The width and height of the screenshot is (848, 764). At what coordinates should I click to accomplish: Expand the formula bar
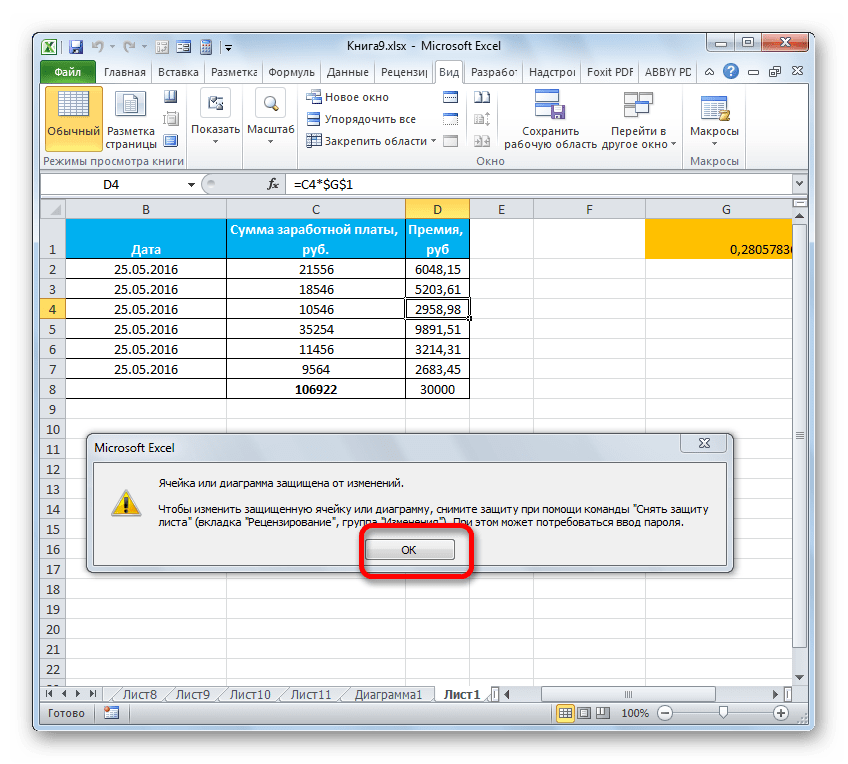(x=799, y=184)
